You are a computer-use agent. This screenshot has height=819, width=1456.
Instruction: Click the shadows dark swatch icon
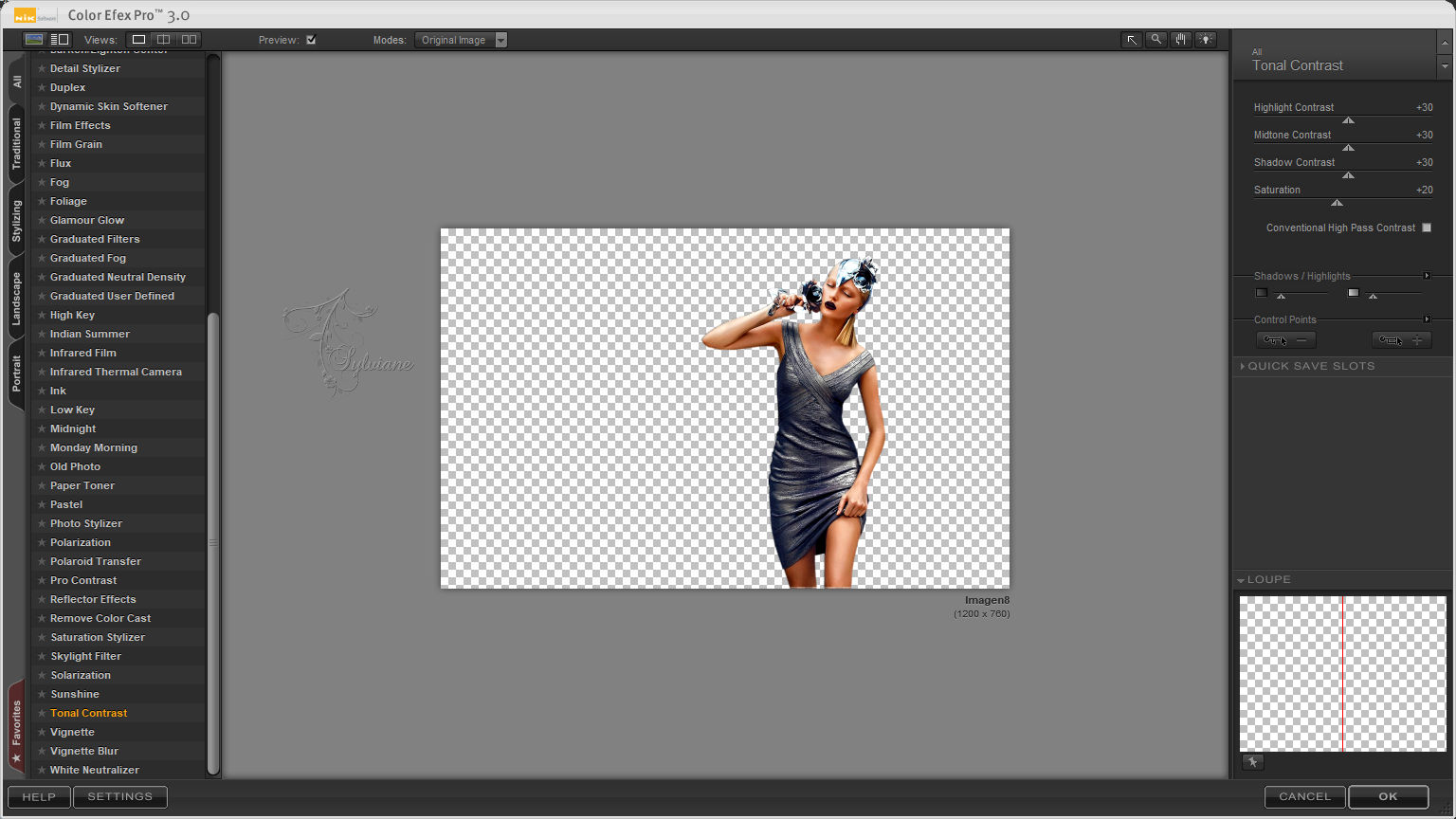pos(1262,293)
